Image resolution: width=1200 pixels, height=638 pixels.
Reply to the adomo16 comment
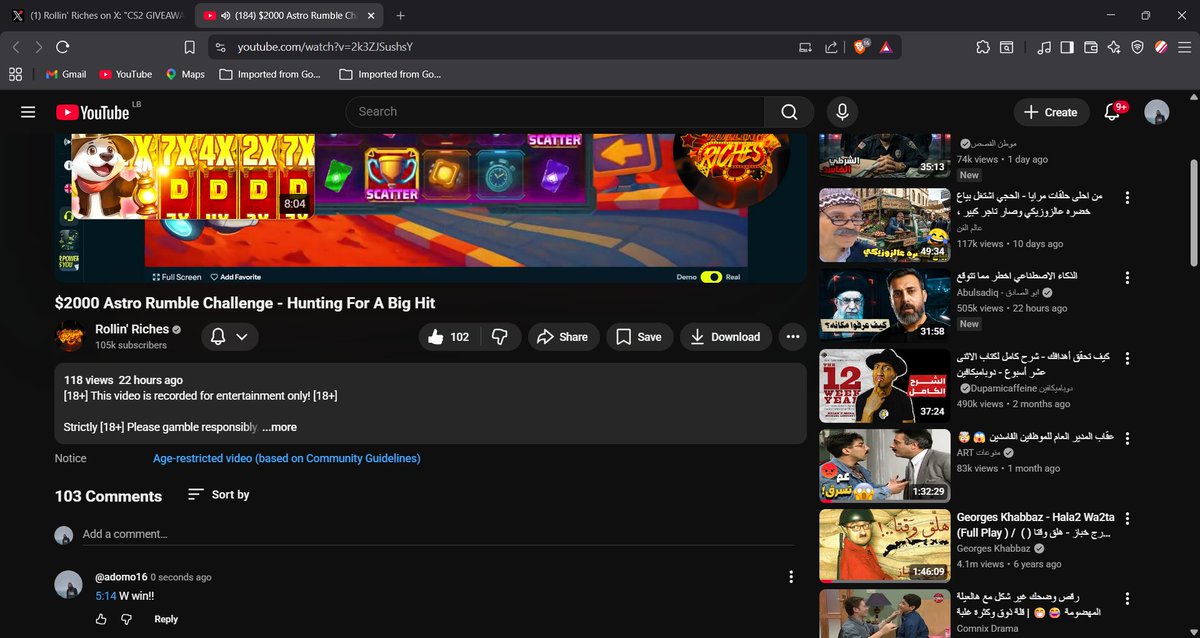coord(166,619)
